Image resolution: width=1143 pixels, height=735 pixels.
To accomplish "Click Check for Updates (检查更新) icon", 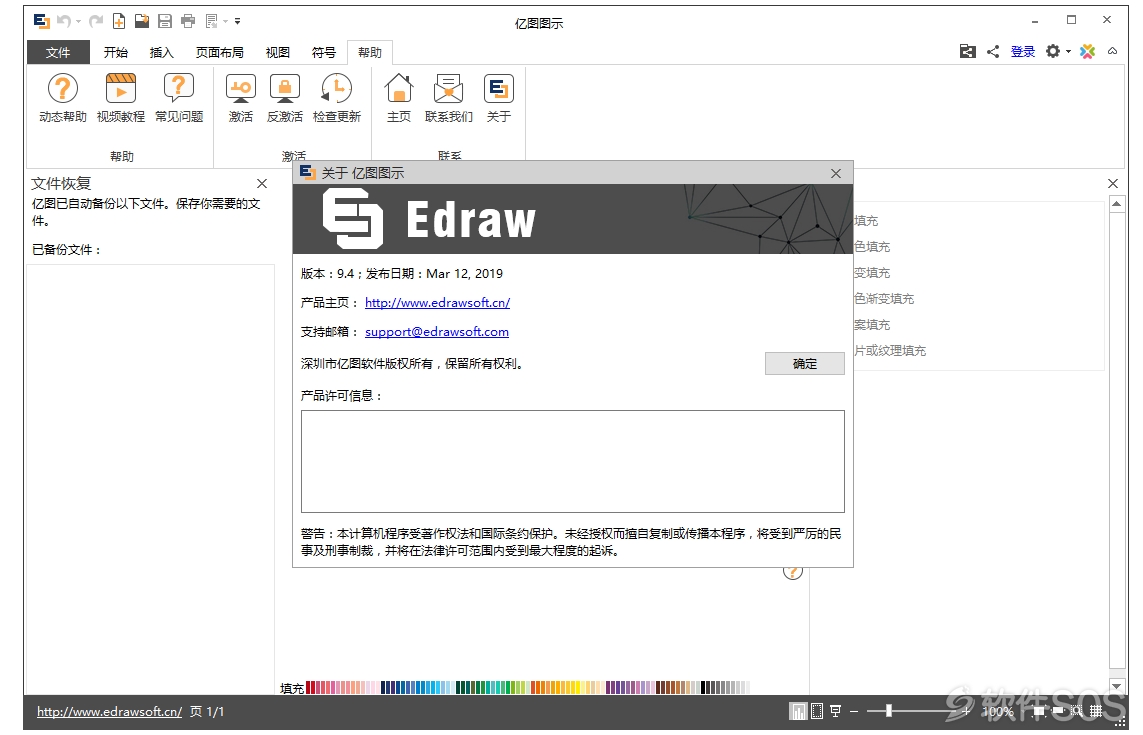I will [337, 89].
